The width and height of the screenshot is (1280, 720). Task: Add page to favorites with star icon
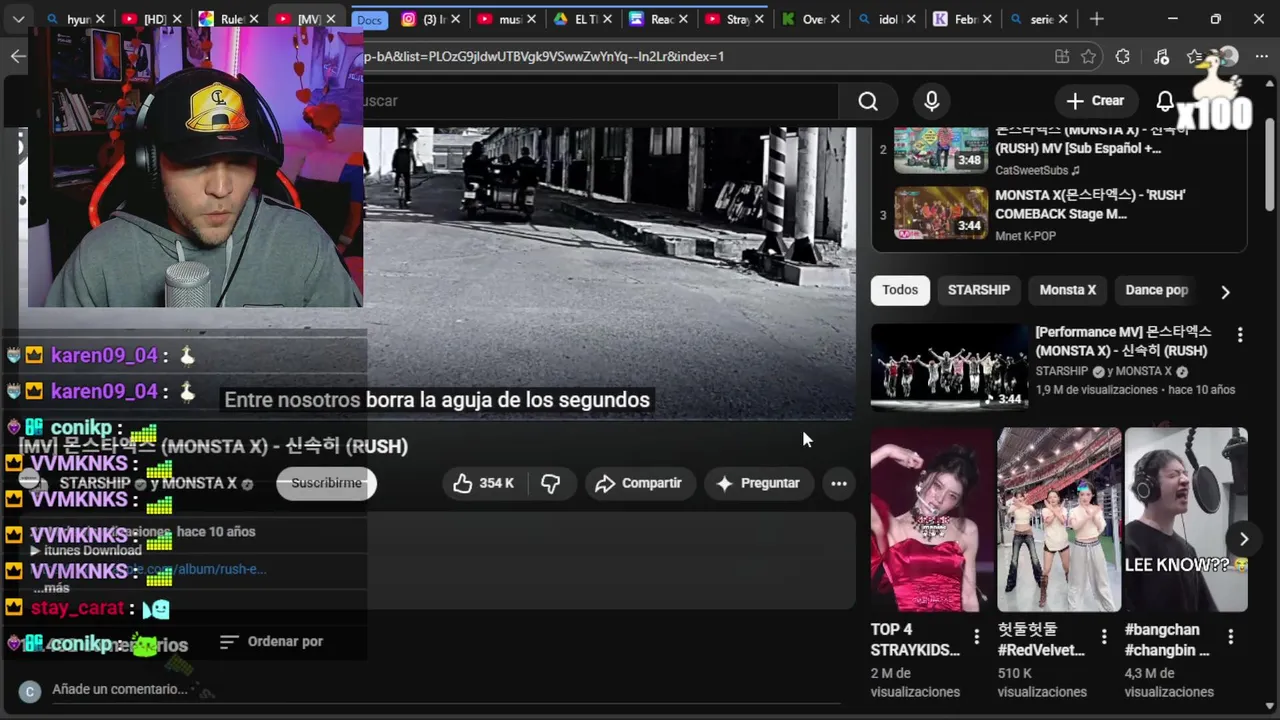pos(1088,57)
